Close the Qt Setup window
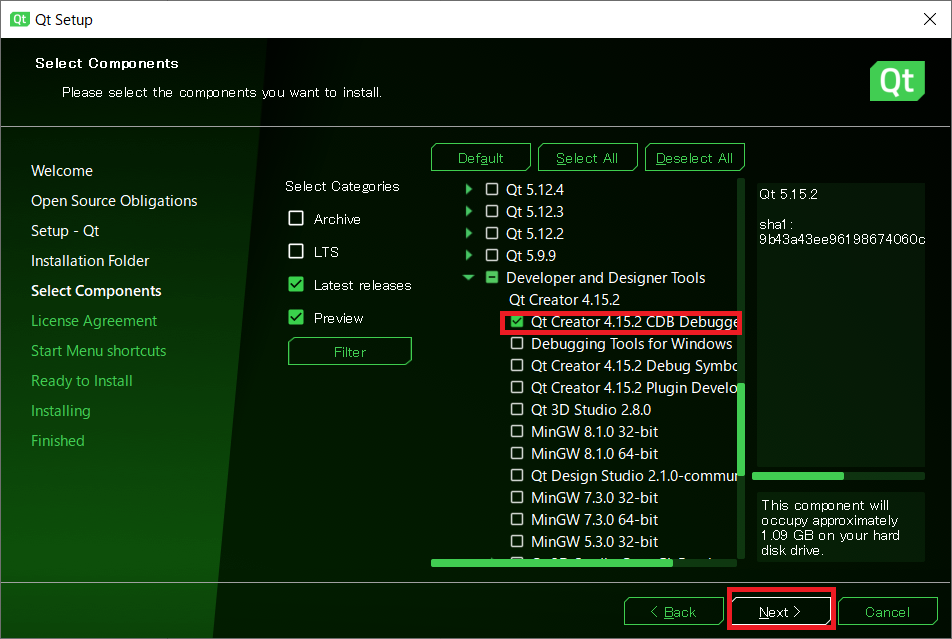 [x=930, y=19]
